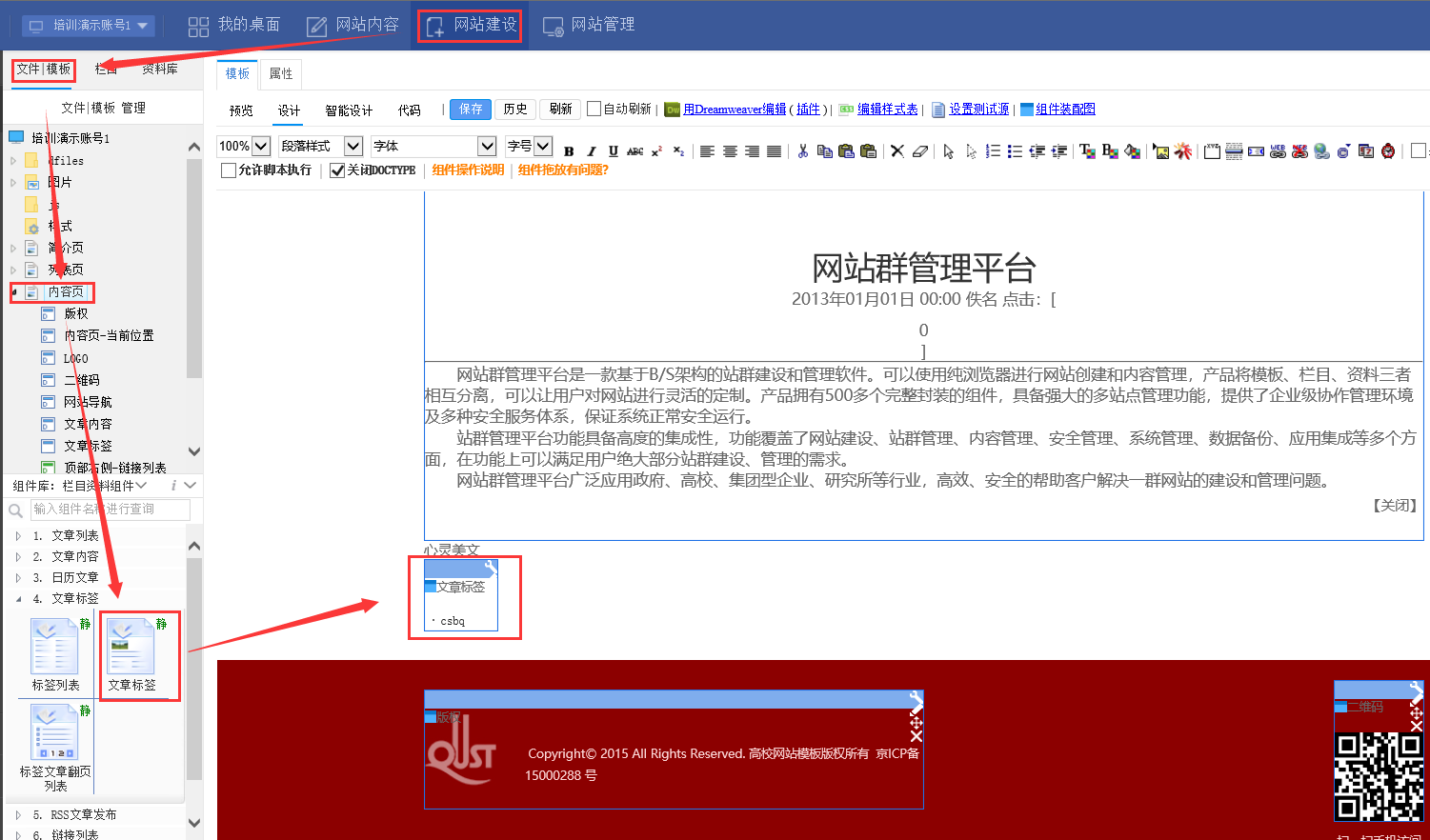1430x840 pixels.
Task: Delete with X icon in toolbar
Action: (896, 150)
